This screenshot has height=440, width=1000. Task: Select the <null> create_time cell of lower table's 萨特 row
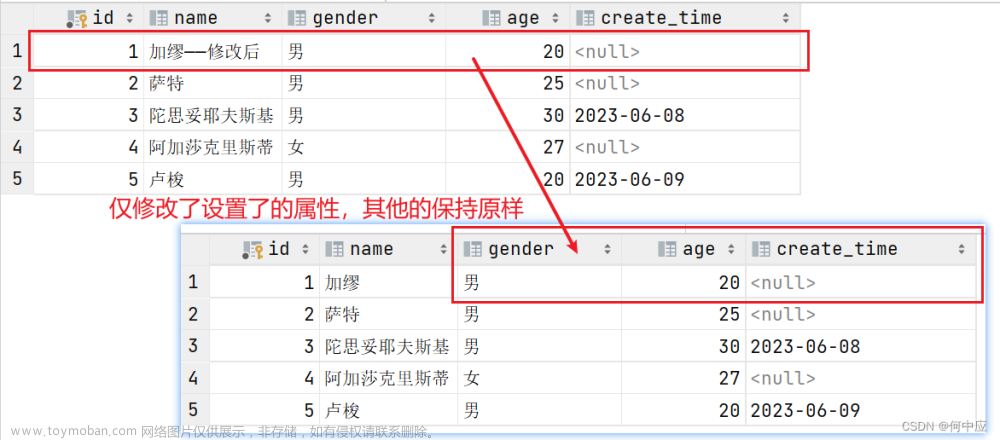click(860, 314)
